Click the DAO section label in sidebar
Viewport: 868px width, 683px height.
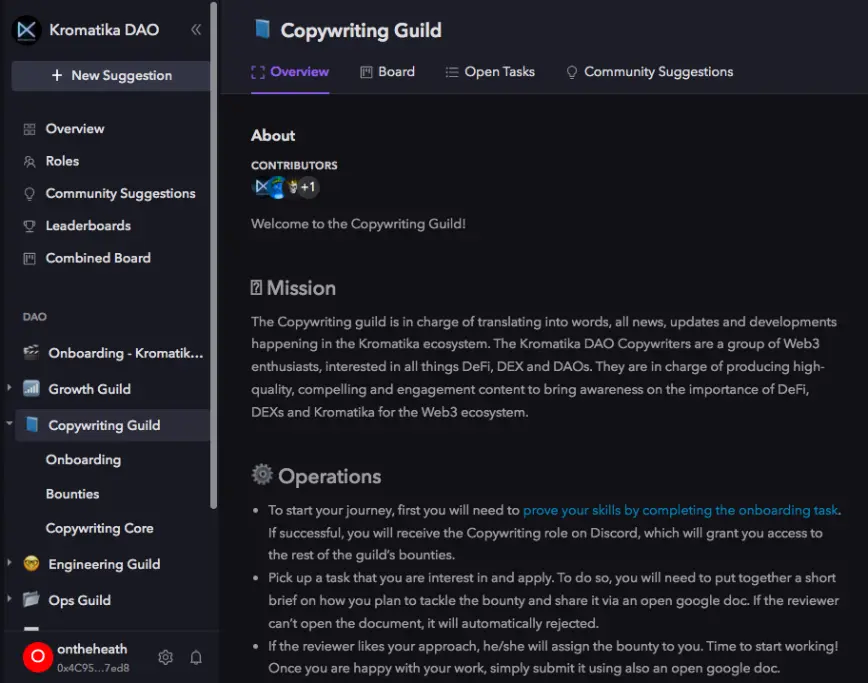[x=34, y=317]
